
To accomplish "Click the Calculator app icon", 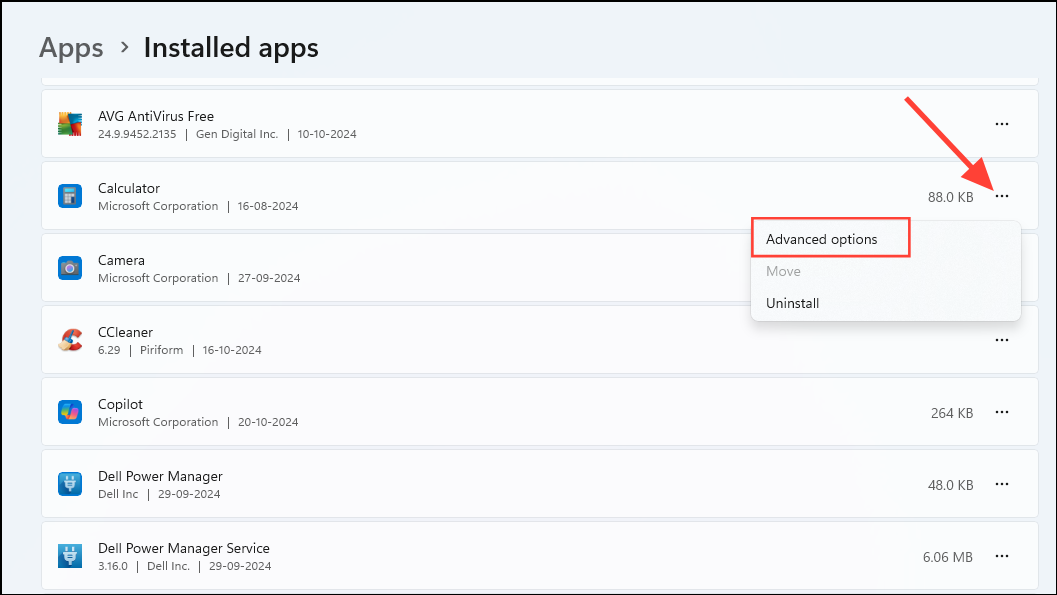I will (69, 196).
